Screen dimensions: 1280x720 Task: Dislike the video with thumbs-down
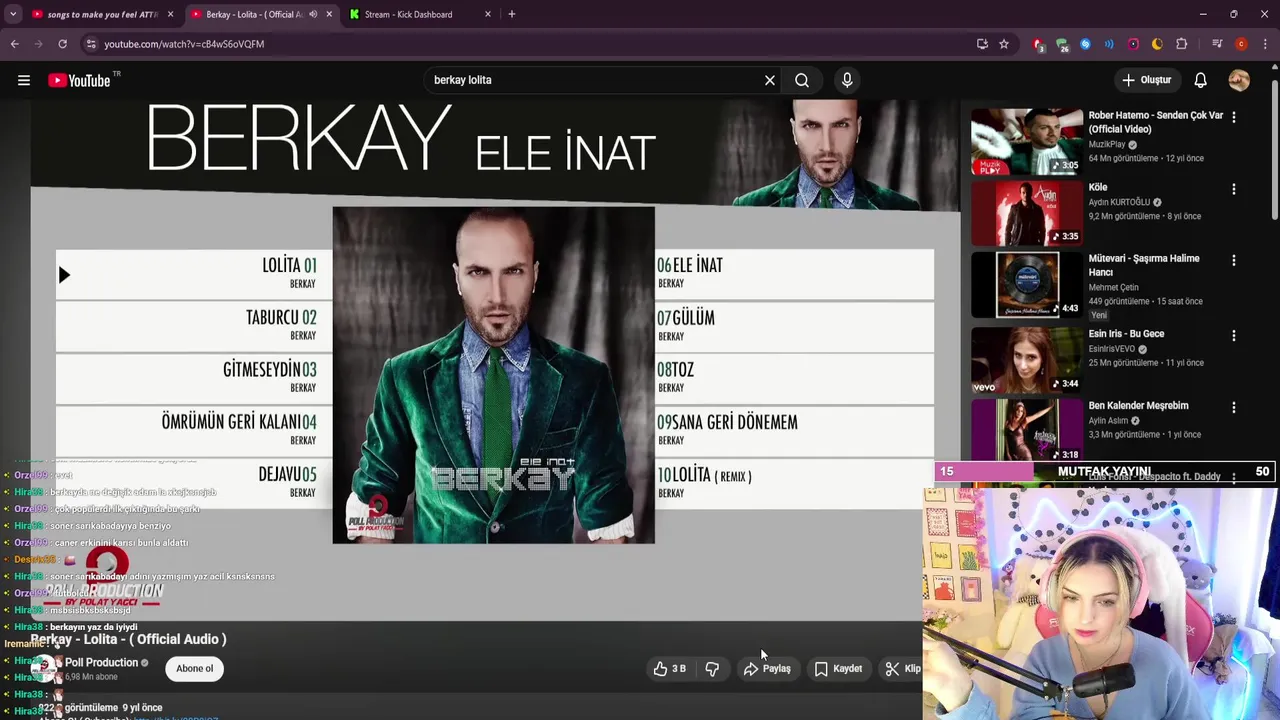(x=712, y=669)
